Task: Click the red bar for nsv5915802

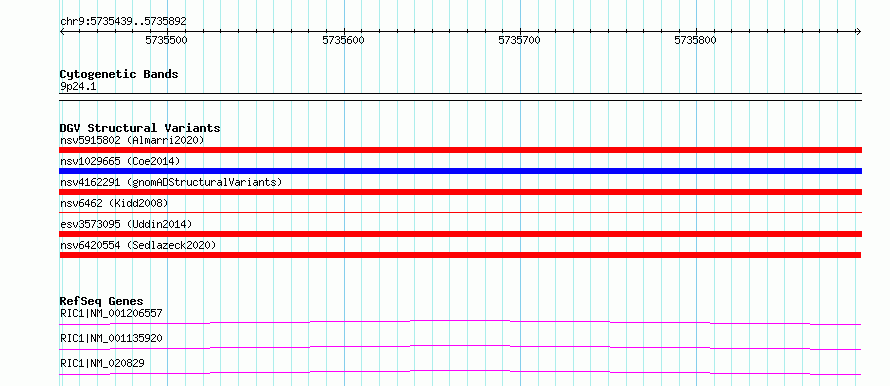Action: tap(461, 150)
